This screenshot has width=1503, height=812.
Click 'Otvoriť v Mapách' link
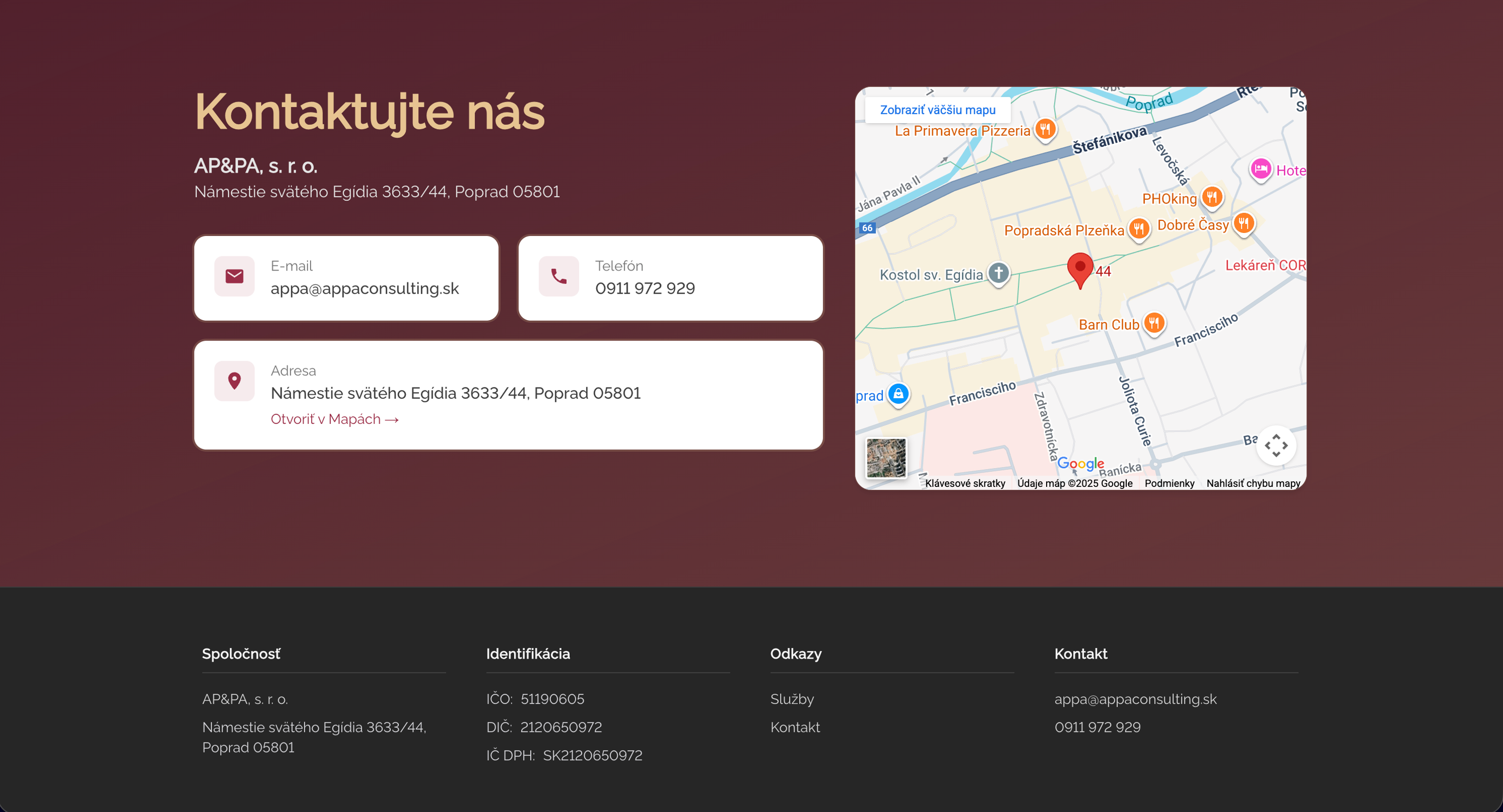(x=334, y=419)
